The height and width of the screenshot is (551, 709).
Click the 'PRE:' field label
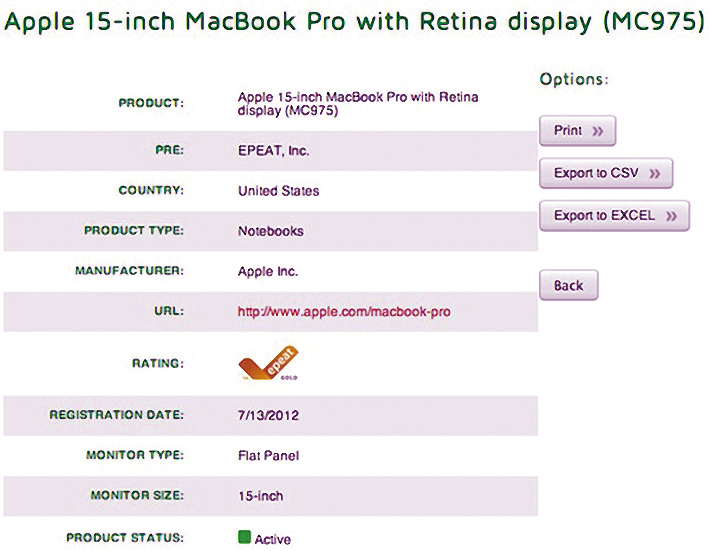pos(170,150)
